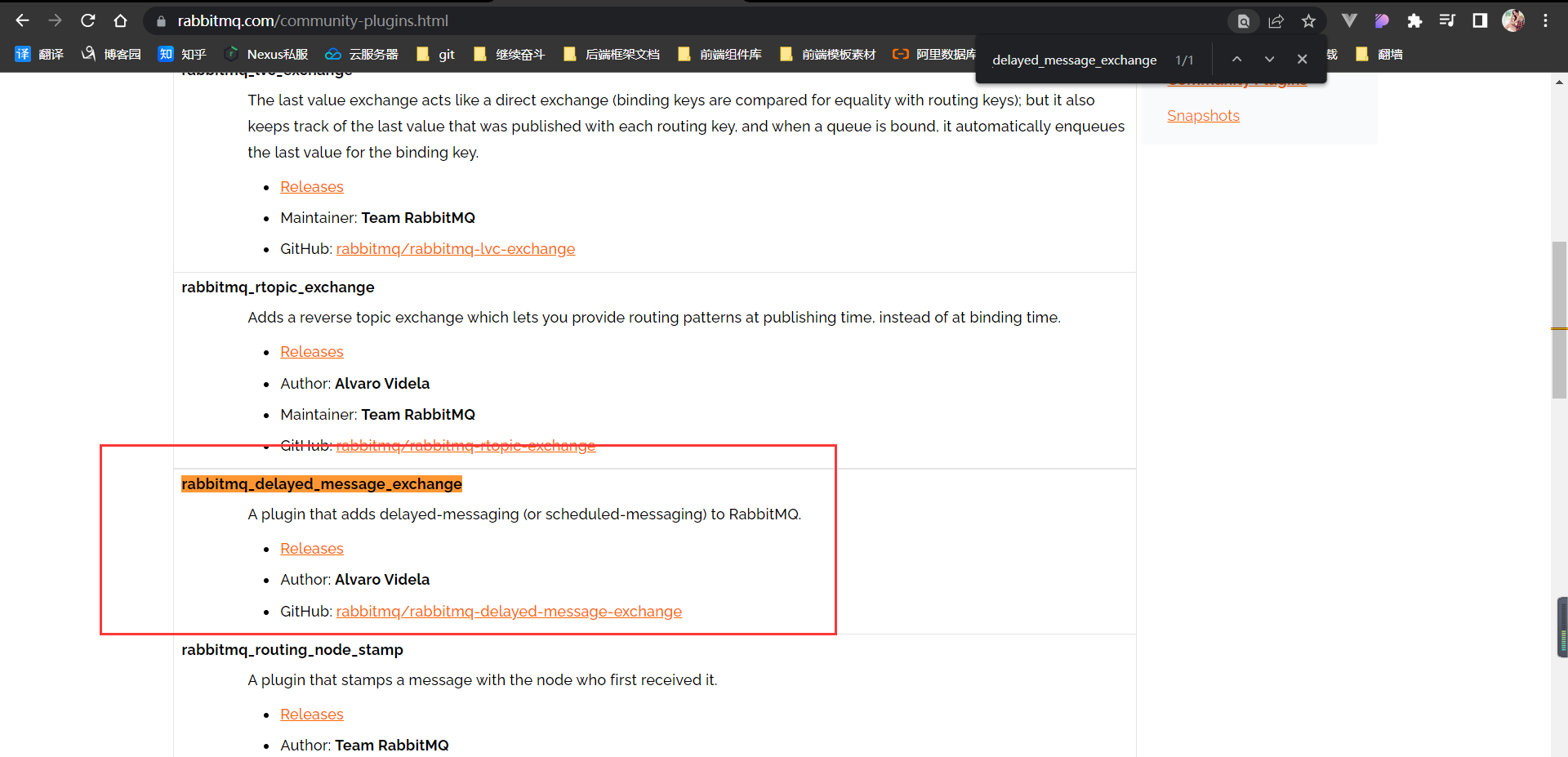This screenshot has height=757, width=1568.
Task: Open the git bookmark folder
Action: (x=435, y=54)
